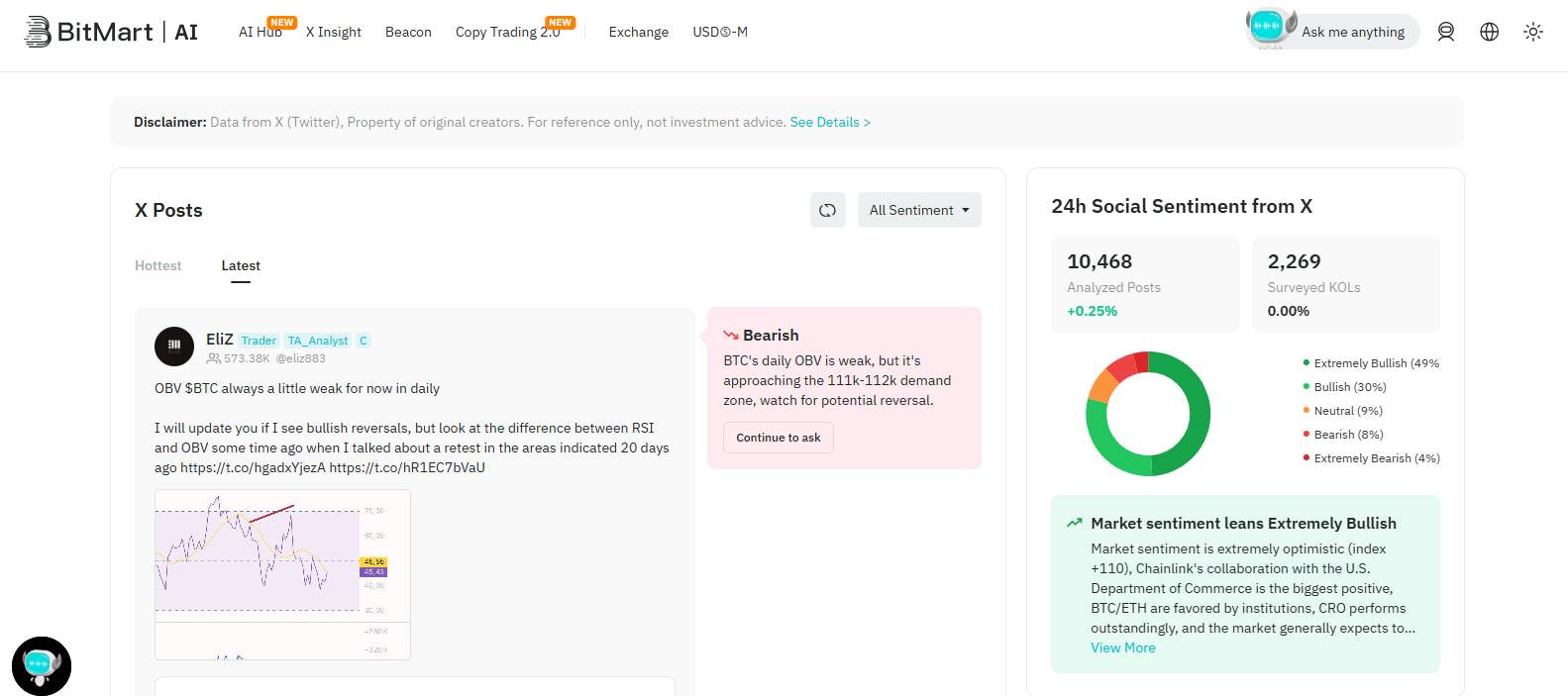This screenshot has height=696, width=1568.
Task: Open language globe selector
Action: point(1490,32)
